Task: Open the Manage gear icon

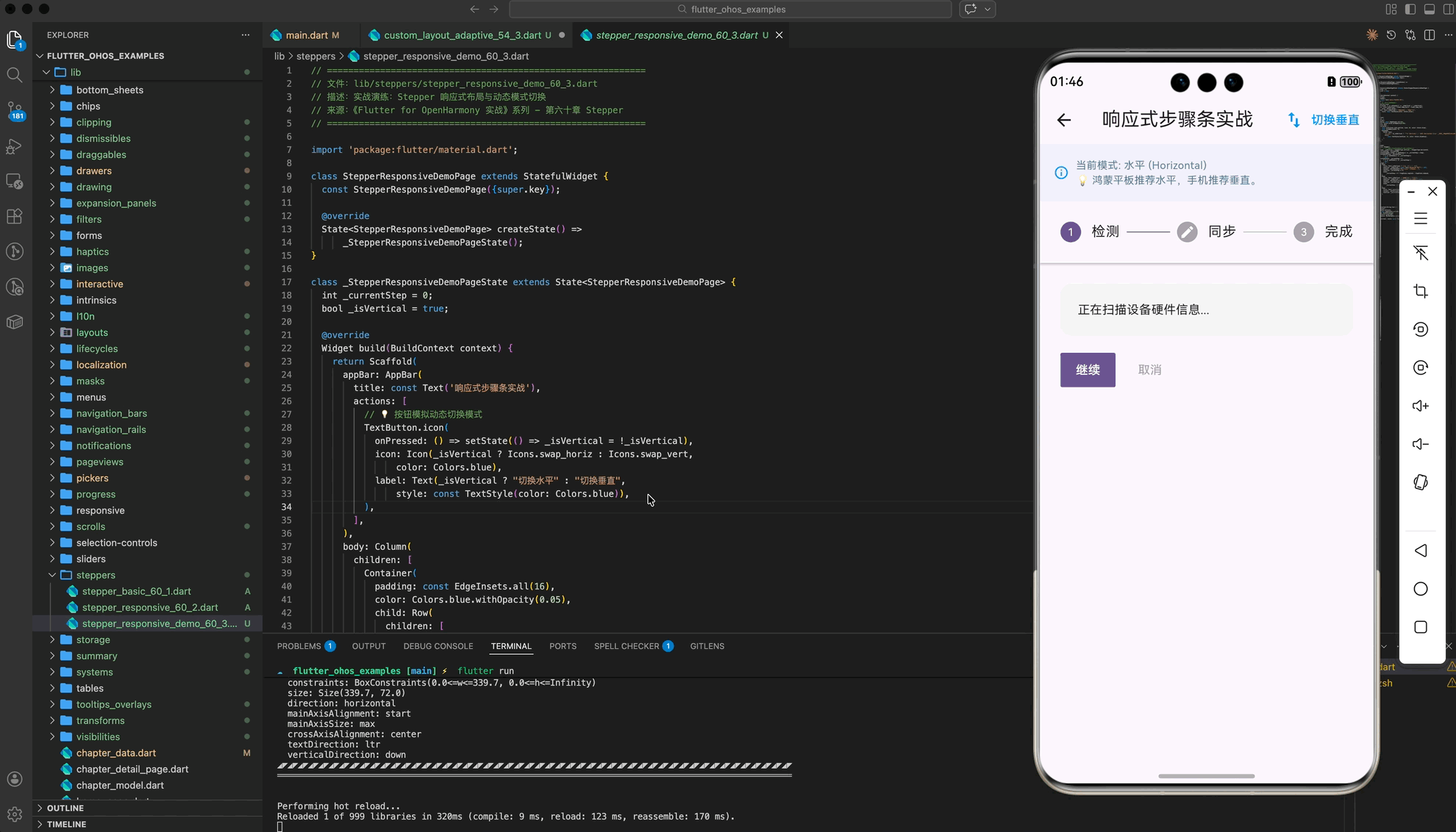Action: [14, 814]
